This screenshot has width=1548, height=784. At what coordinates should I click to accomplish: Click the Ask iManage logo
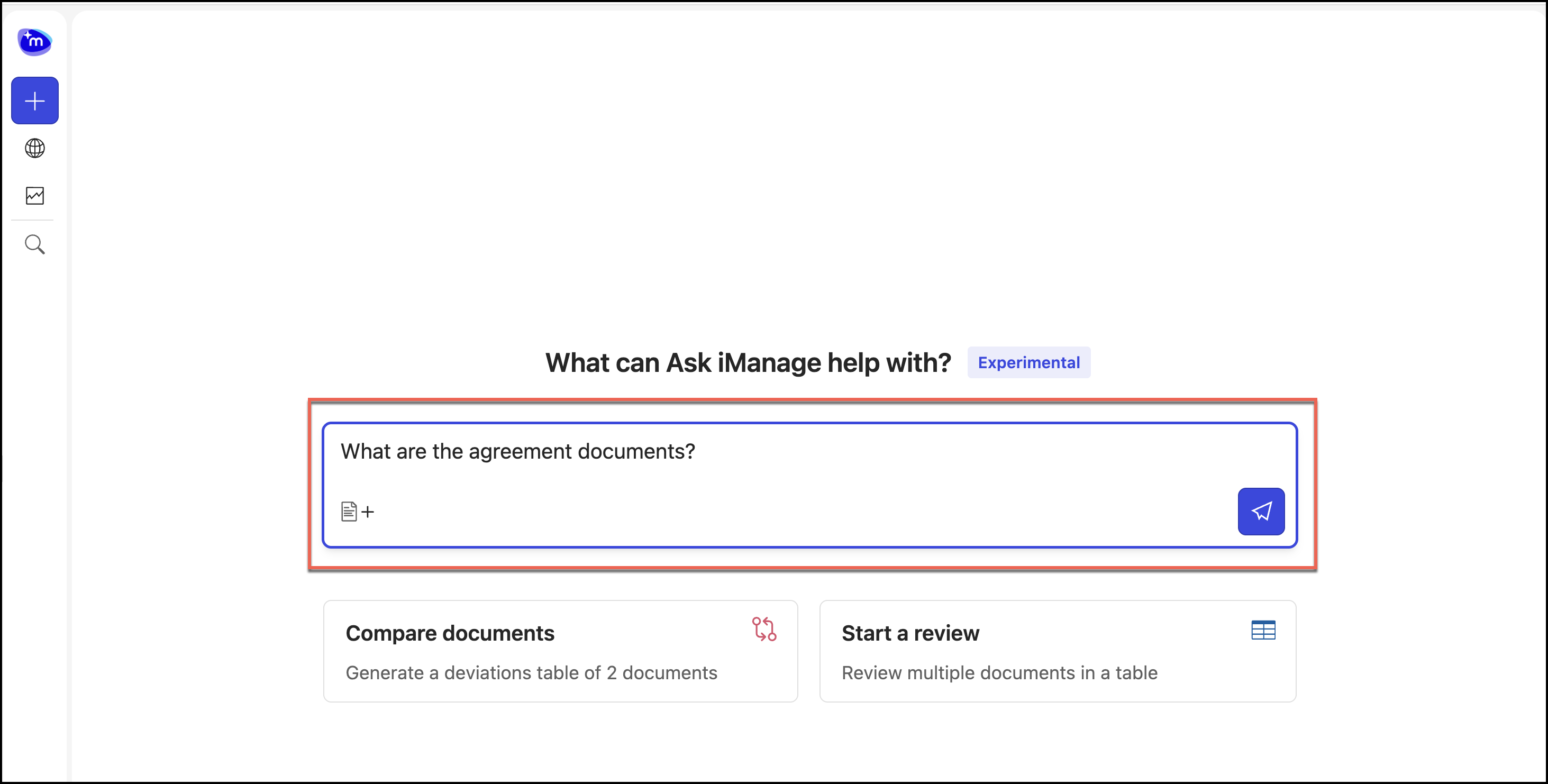[35, 41]
